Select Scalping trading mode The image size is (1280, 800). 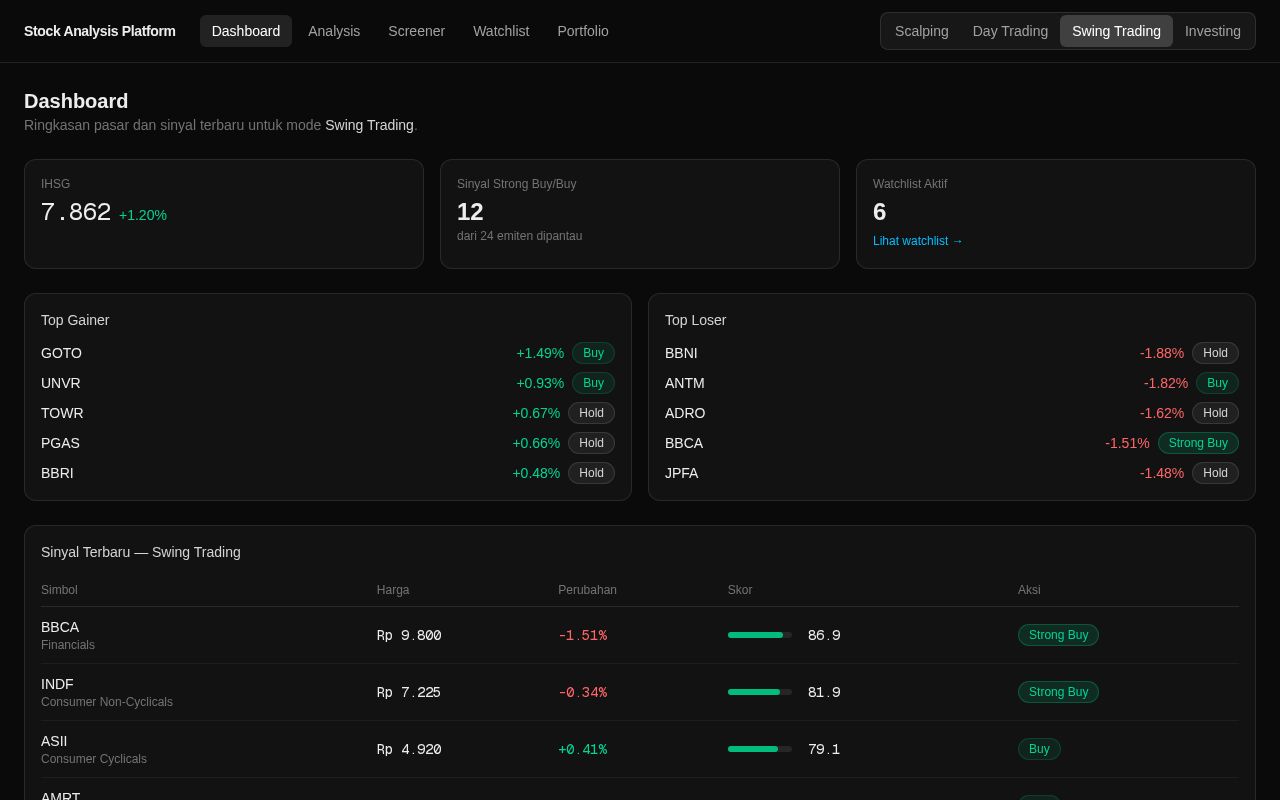(x=922, y=31)
